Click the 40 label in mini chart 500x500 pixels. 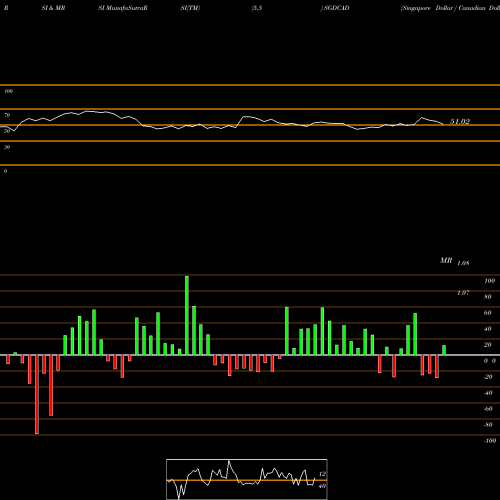(x=322, y=486)
